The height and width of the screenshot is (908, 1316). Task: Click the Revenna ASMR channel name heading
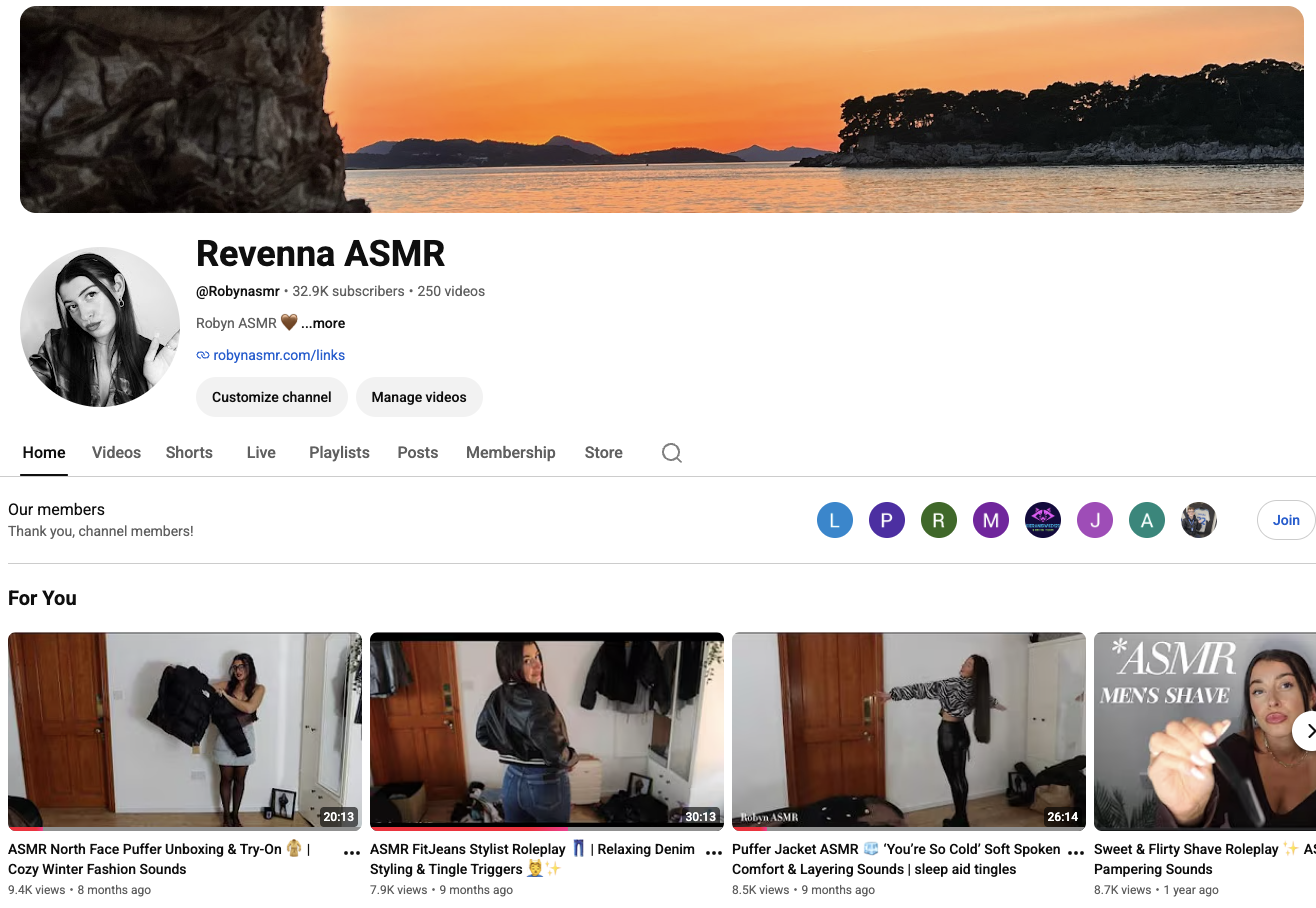[x=320, y=254]
